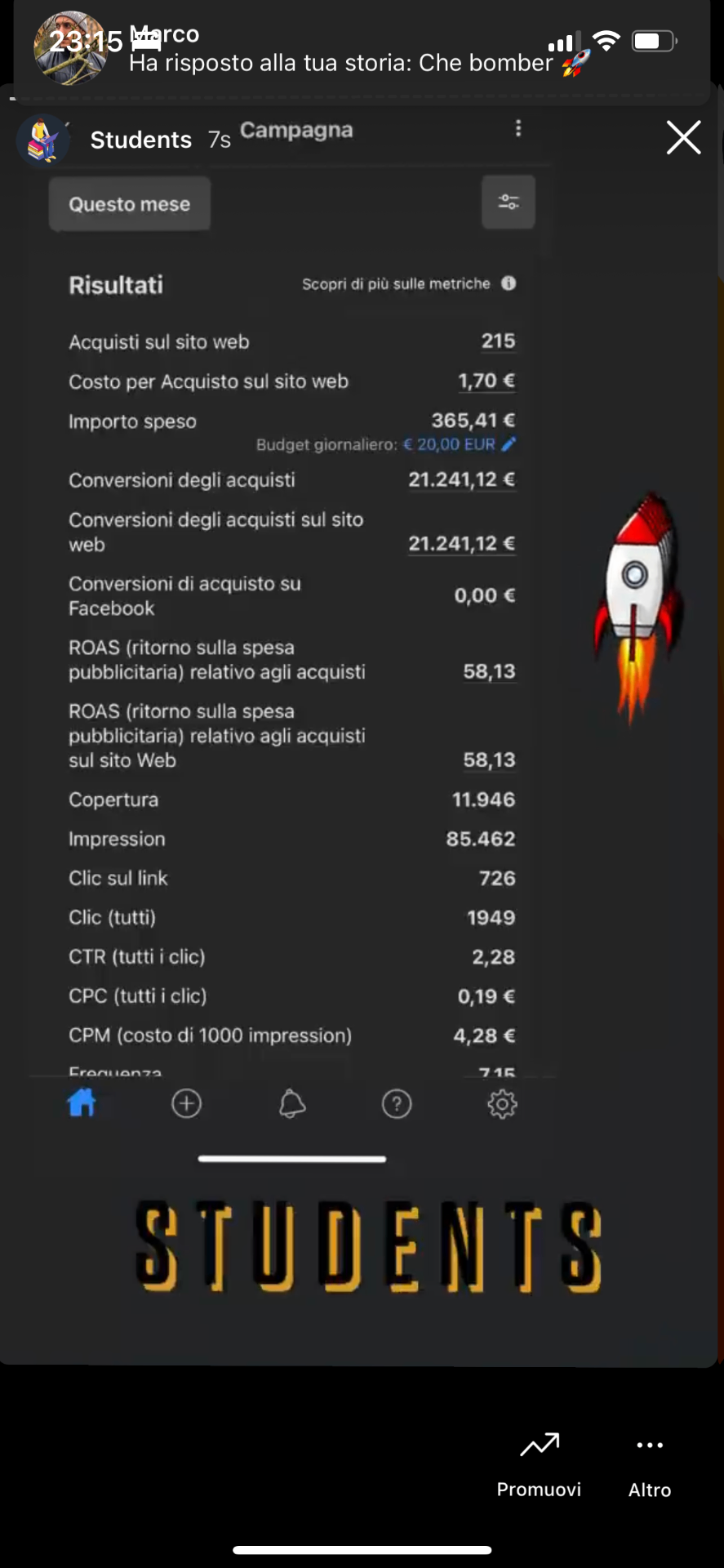Open the filter sliders icon
724x1568 pixels.
coord(508,203)
